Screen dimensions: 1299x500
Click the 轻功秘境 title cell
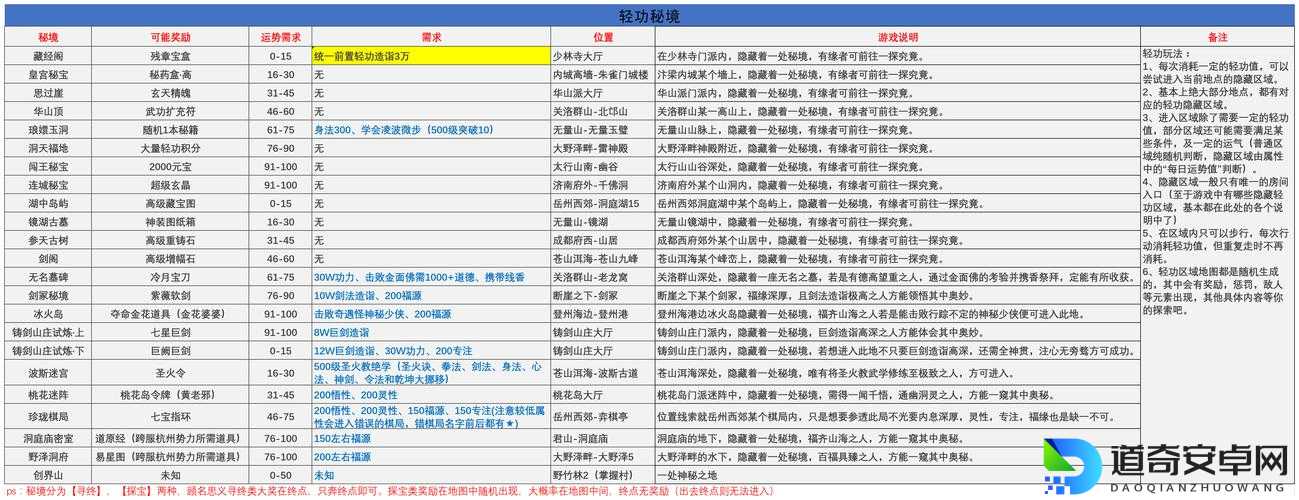point(650,16)
